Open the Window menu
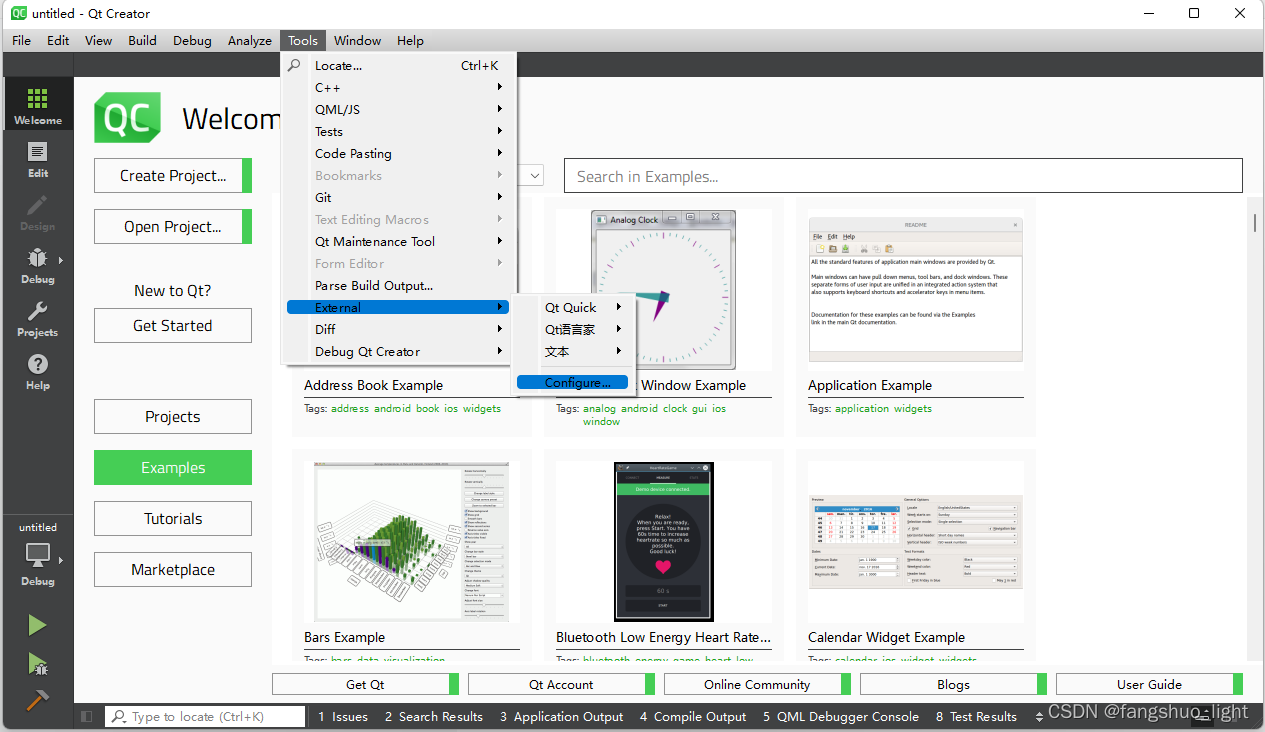 pos(357,41)
